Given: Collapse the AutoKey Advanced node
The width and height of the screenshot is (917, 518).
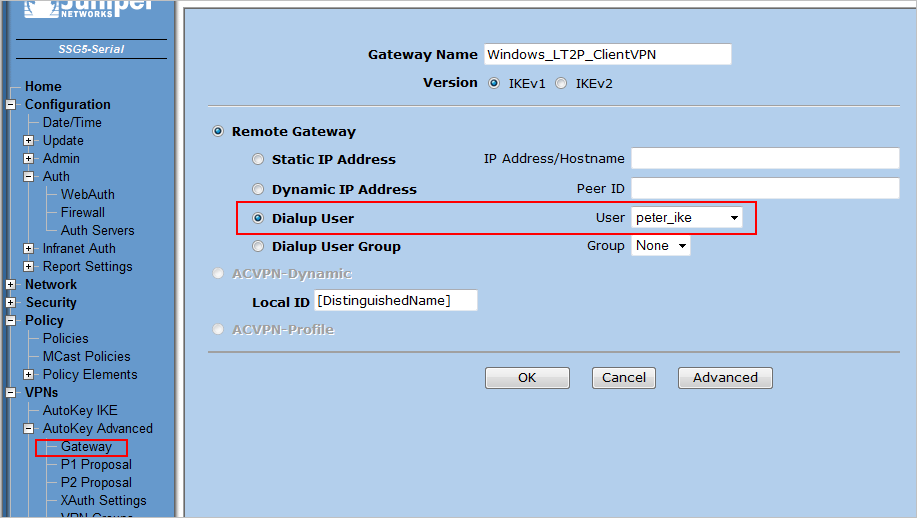Looking at the screenshot, I should [x=29, y=429].
